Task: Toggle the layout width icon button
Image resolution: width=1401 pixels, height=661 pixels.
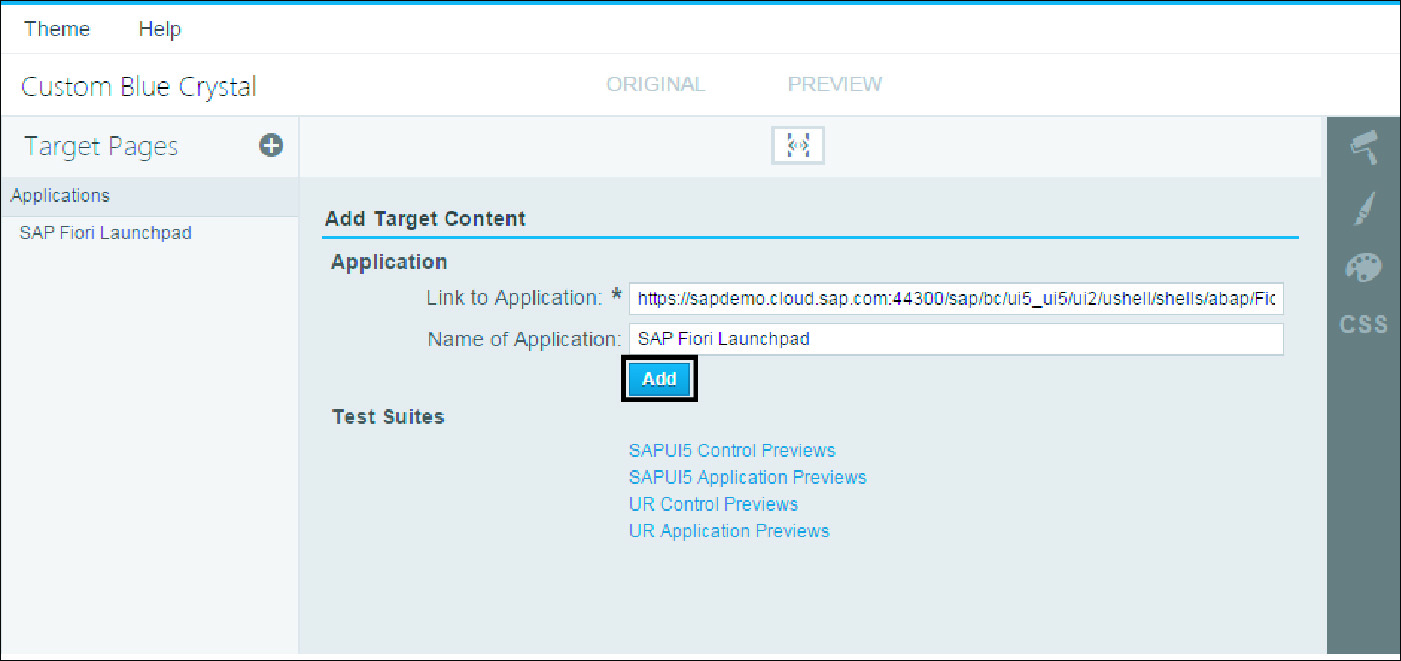Action: pyautogui.click(x=798, y=147)
